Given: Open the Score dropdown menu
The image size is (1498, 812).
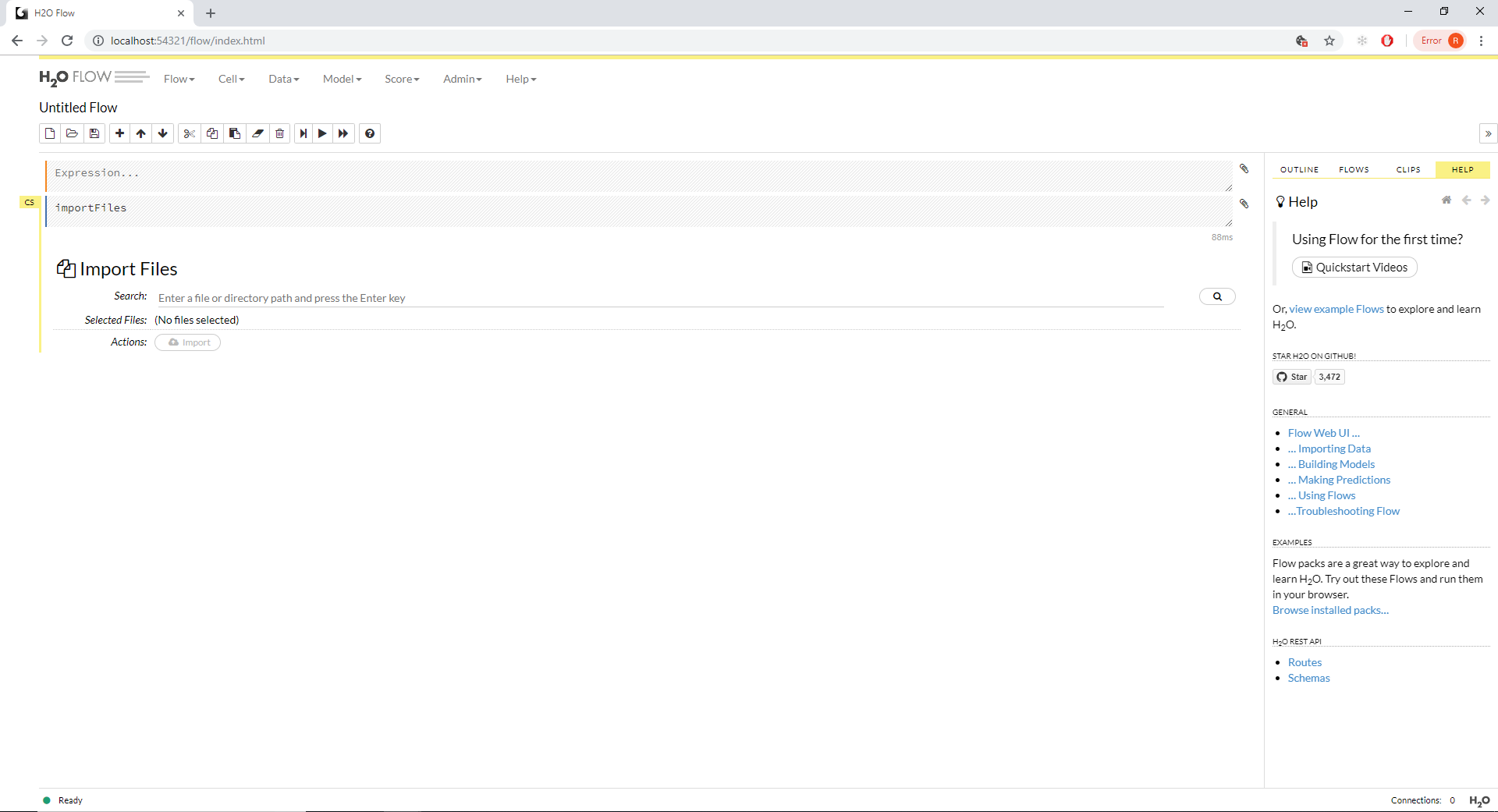Looking at the screenshot, I should (402, 79).
